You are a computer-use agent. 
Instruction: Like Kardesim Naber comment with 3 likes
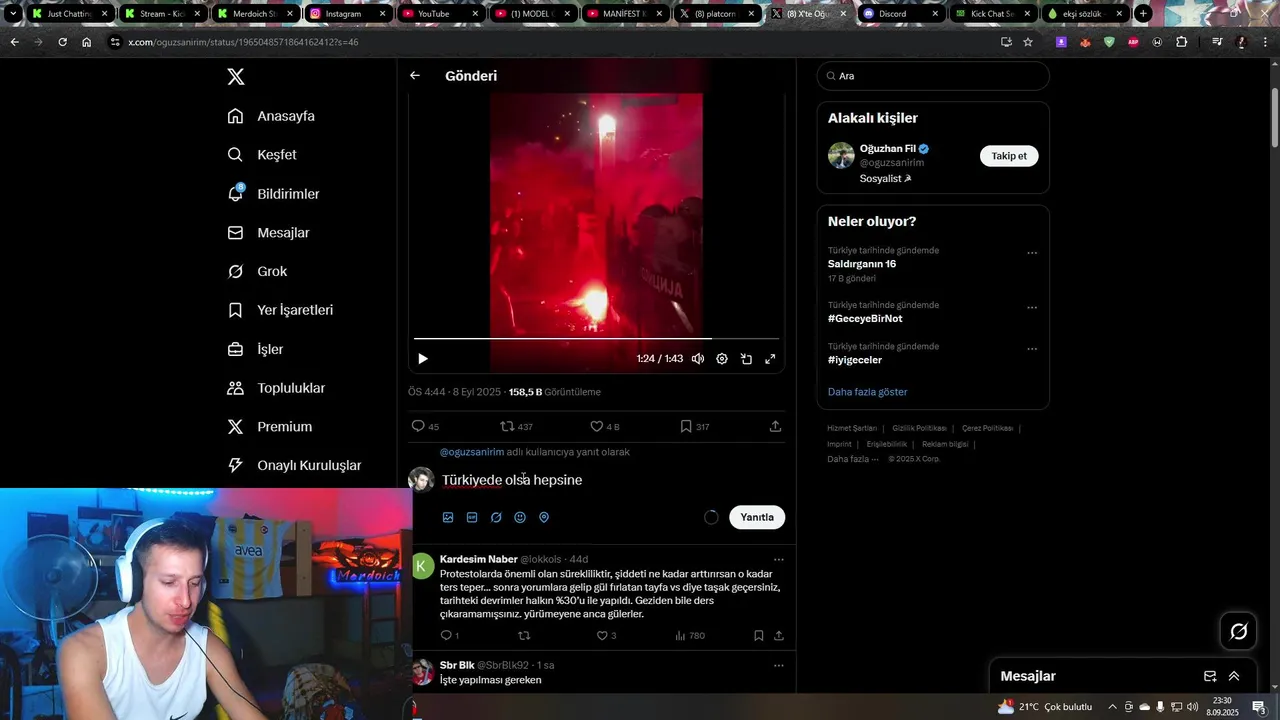(606, 635)
